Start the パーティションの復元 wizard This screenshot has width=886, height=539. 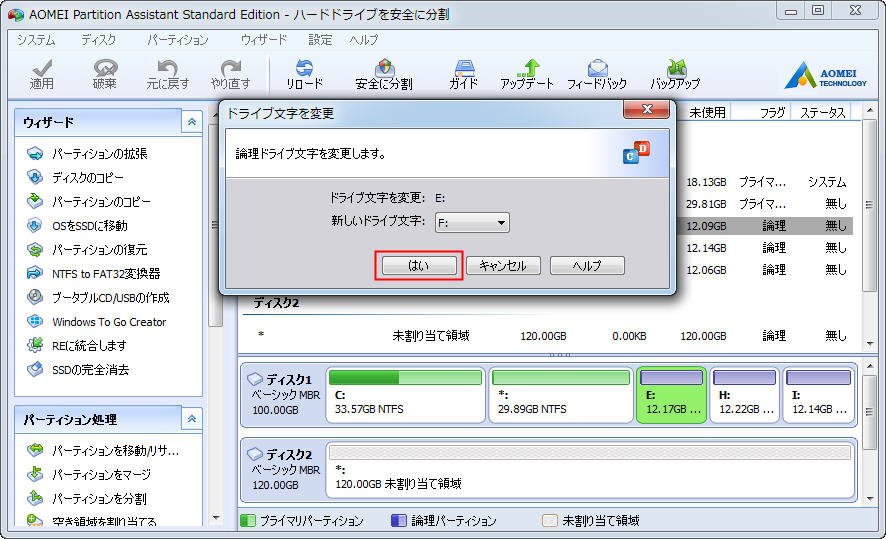tap(87, 250)
